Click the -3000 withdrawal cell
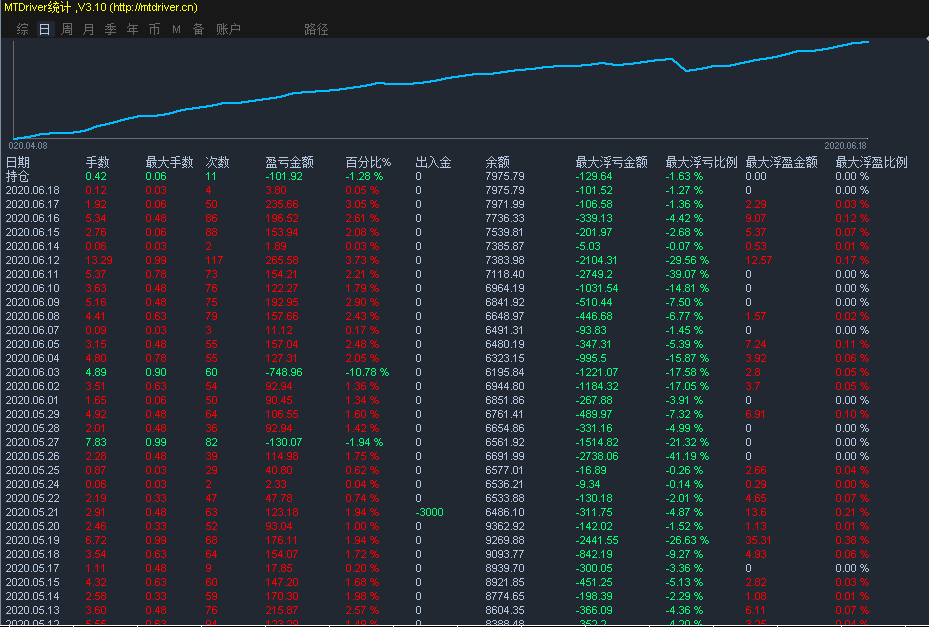Image resolution: width=929 pixels, height=627 pixels. [x=430, y=512]
